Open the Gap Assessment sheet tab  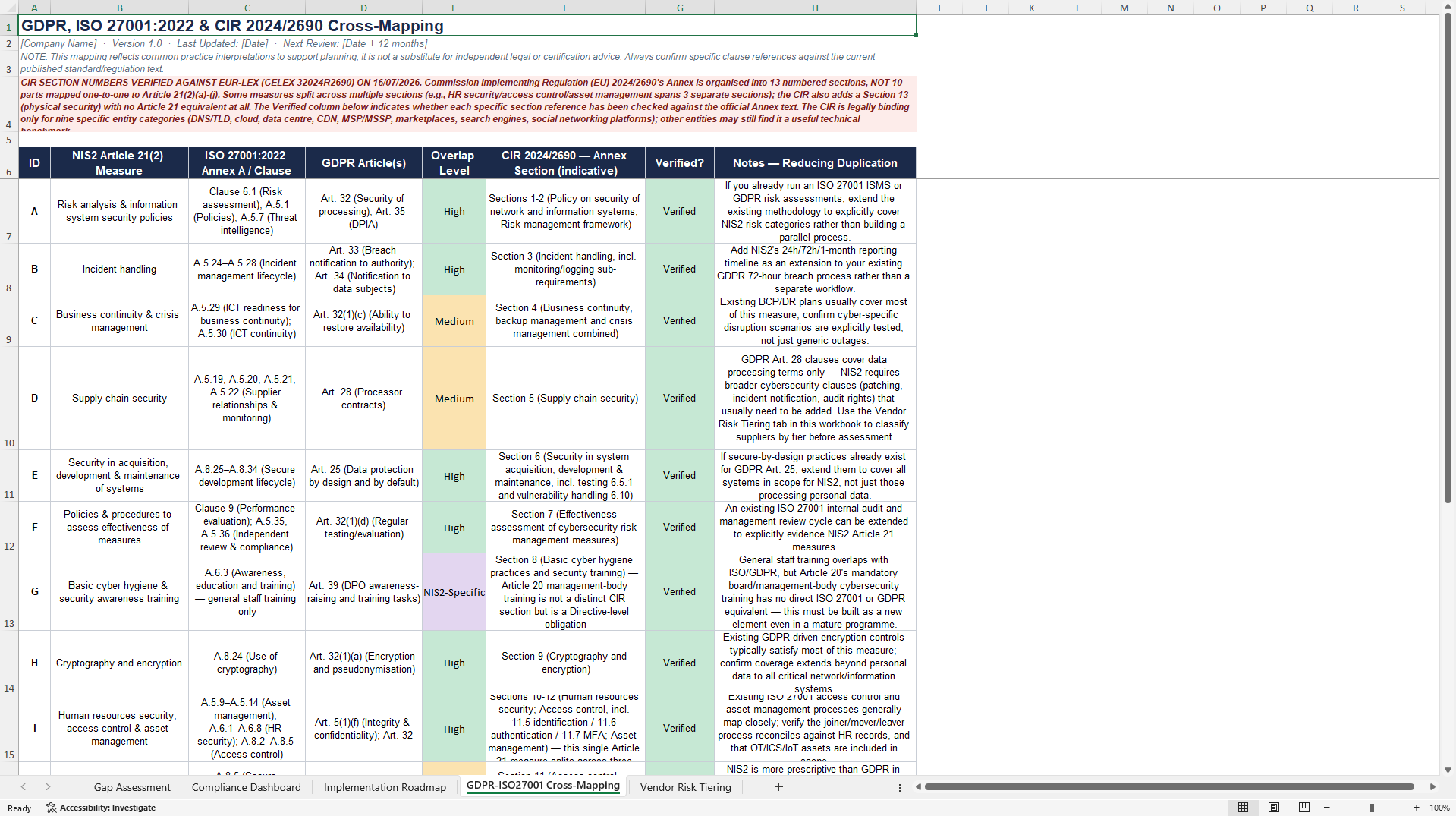click(x=132, y=787)
